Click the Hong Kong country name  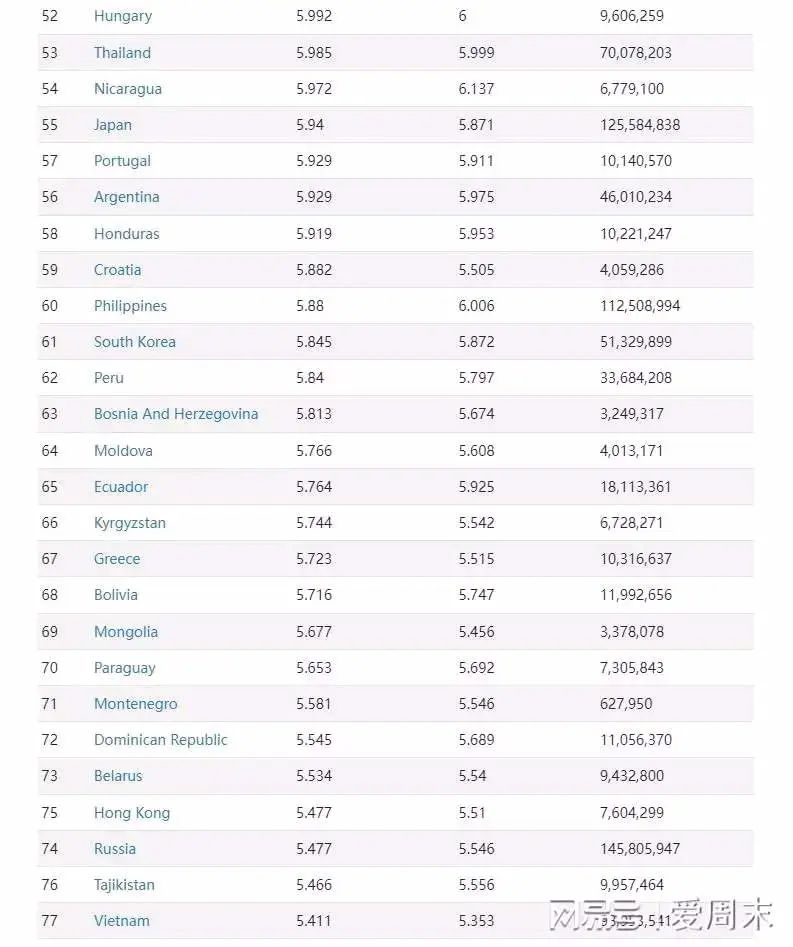coord(132,813)
